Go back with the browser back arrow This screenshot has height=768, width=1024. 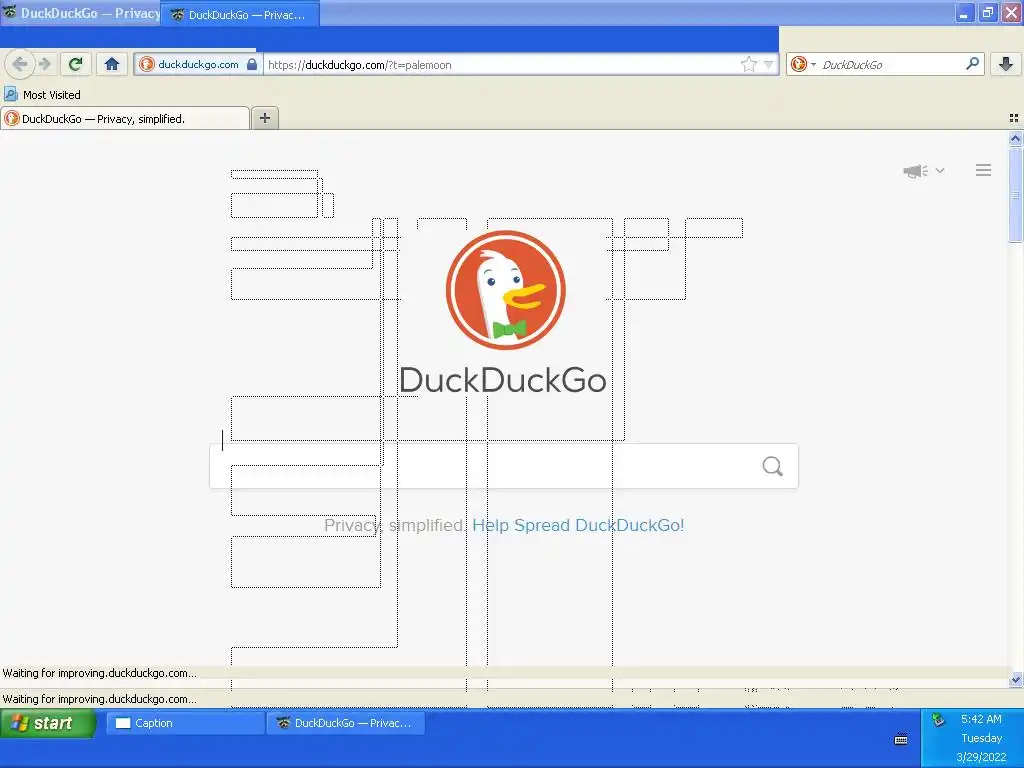coord(20,64)
